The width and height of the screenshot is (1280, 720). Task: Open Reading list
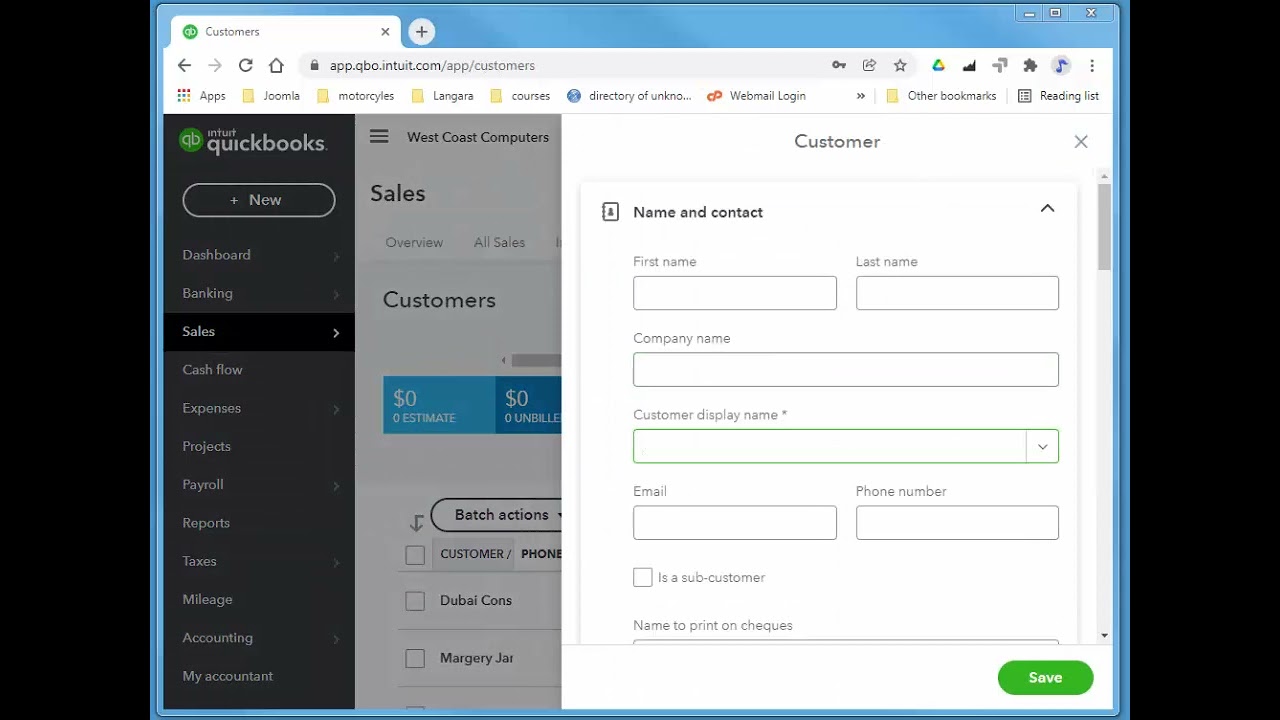coord(1058,96)
